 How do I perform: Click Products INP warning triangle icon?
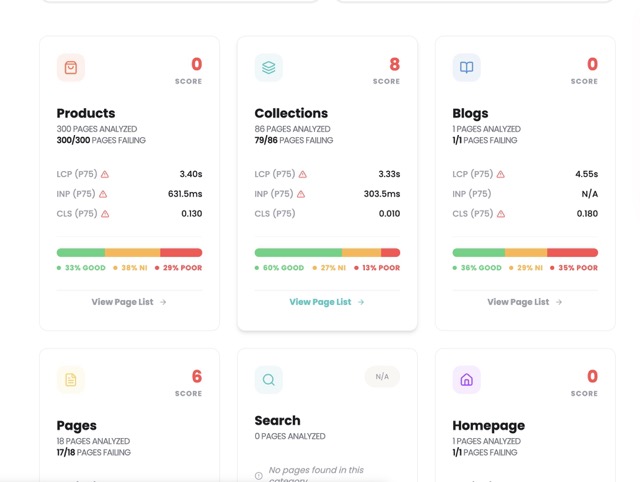103,194
